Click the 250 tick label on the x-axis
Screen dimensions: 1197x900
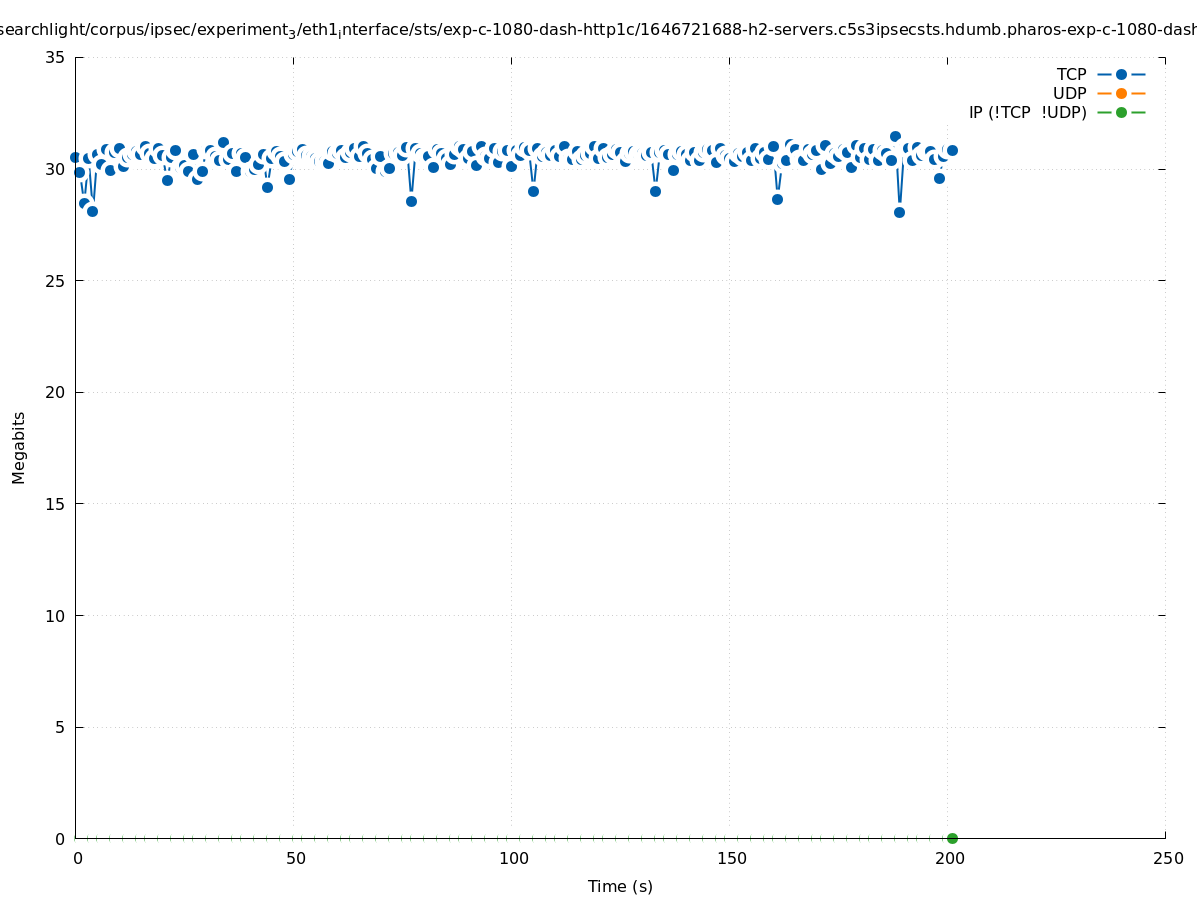[x=1167, y=858]
